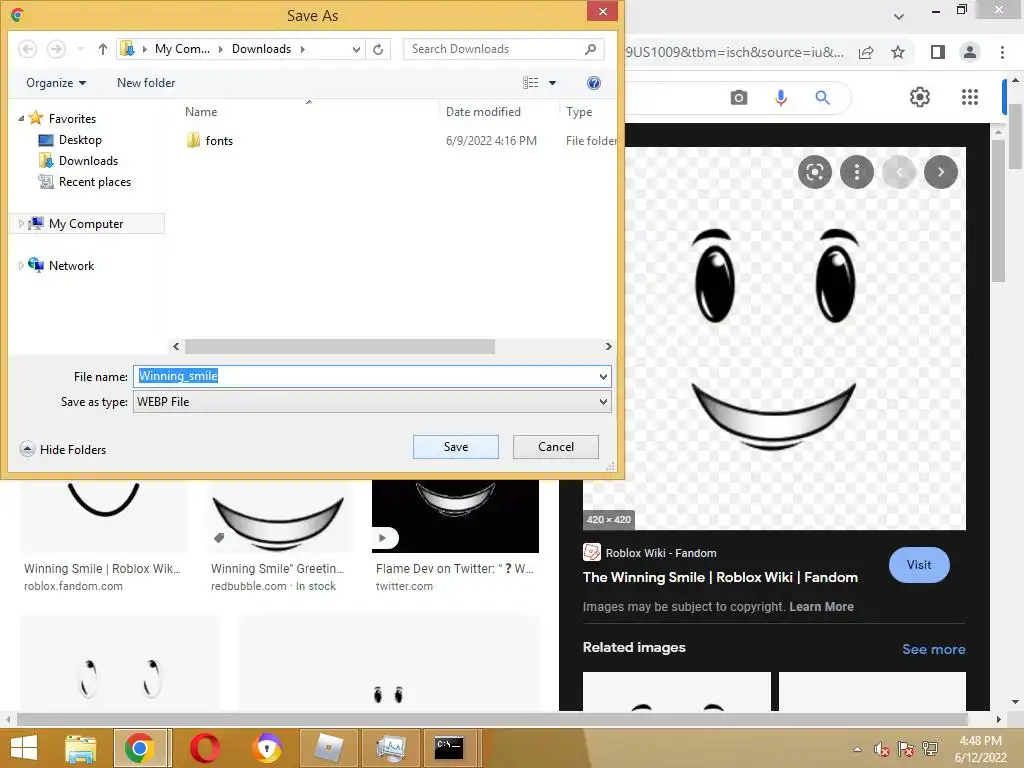Open Learn More copyright link

[821, 607]
